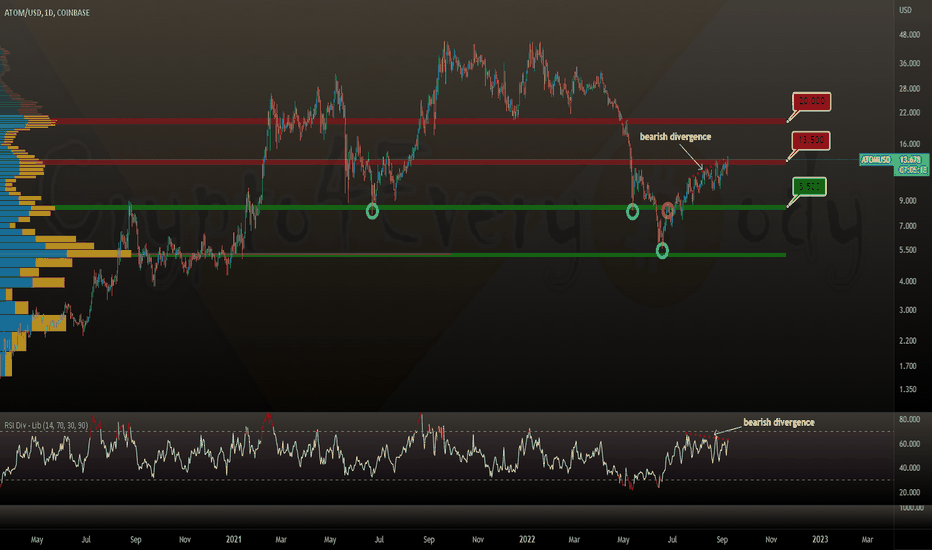Click the 2021 label on time axis

[234, 540]
